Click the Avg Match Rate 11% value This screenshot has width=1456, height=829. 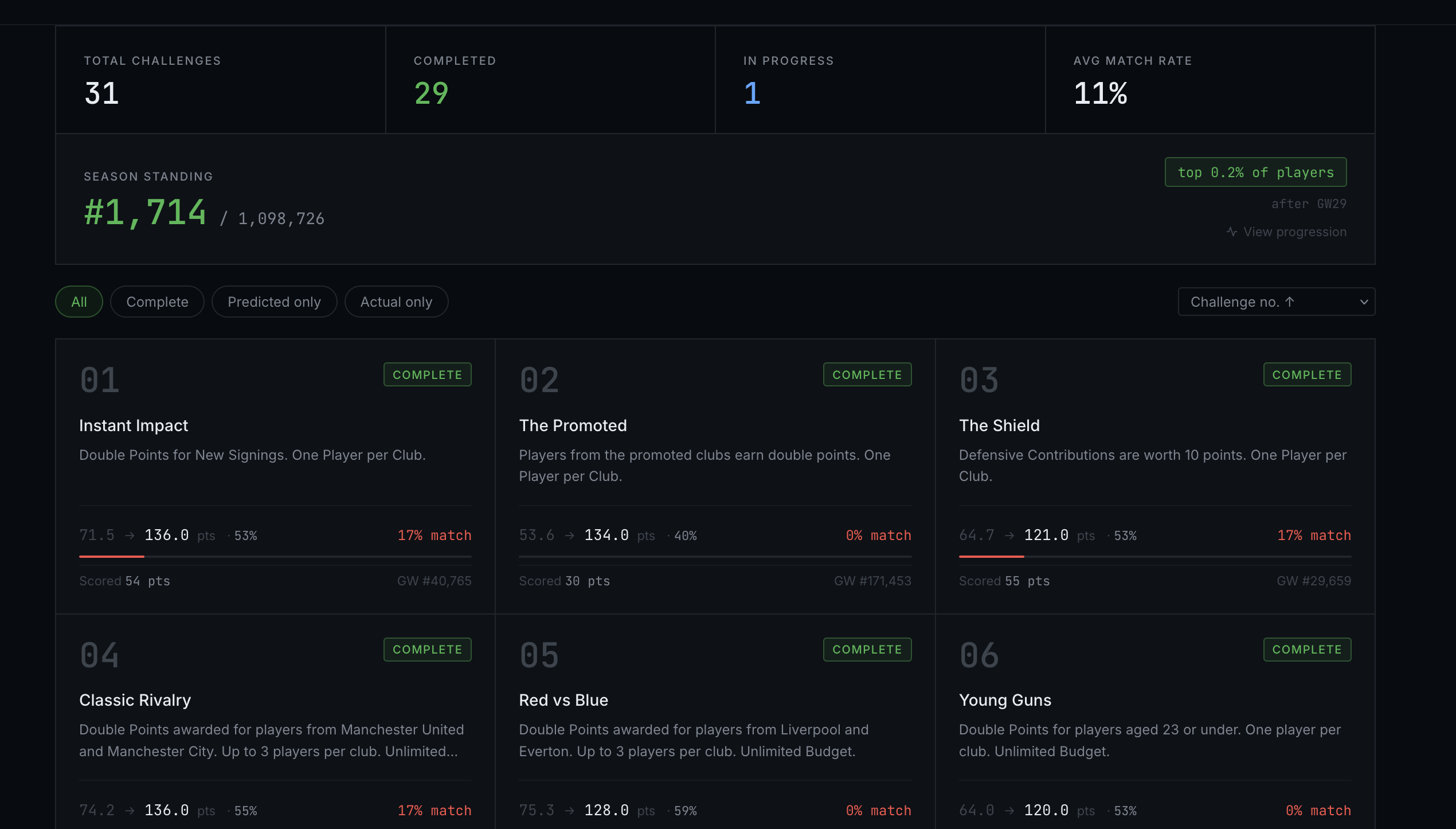tap(1100, 93)
